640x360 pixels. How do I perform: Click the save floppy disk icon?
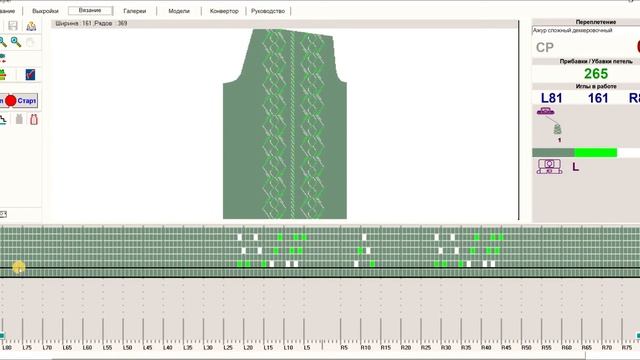[x=13, y=26]
